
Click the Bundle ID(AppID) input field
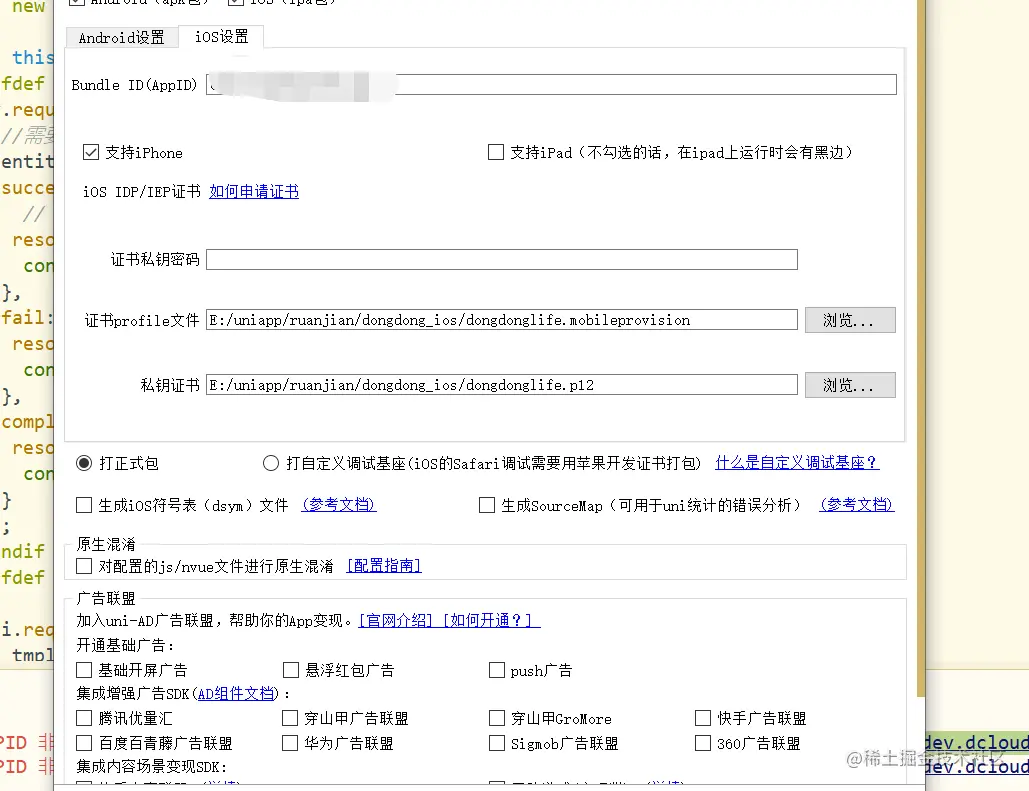tap(551, 85)
